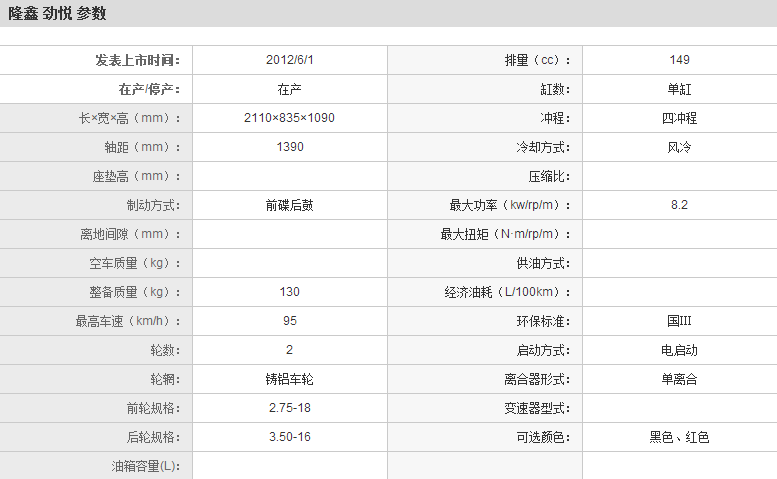Click the 黑色、红色 color options value
Image resolution: width=777 pixels, height=479 pixels.
click(x=679, y=437)
